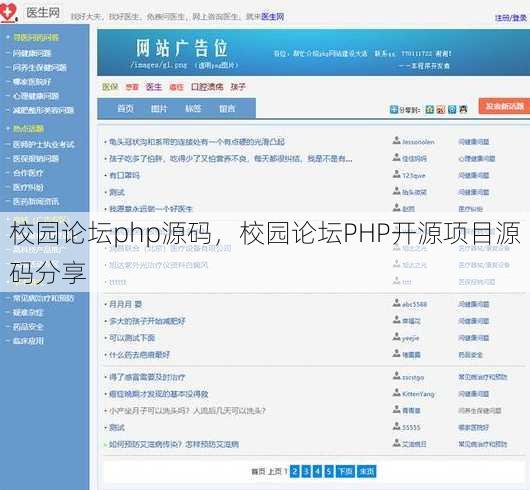Click the user icon next to KittenYang

pyautogui.click(x=396, y=392)
